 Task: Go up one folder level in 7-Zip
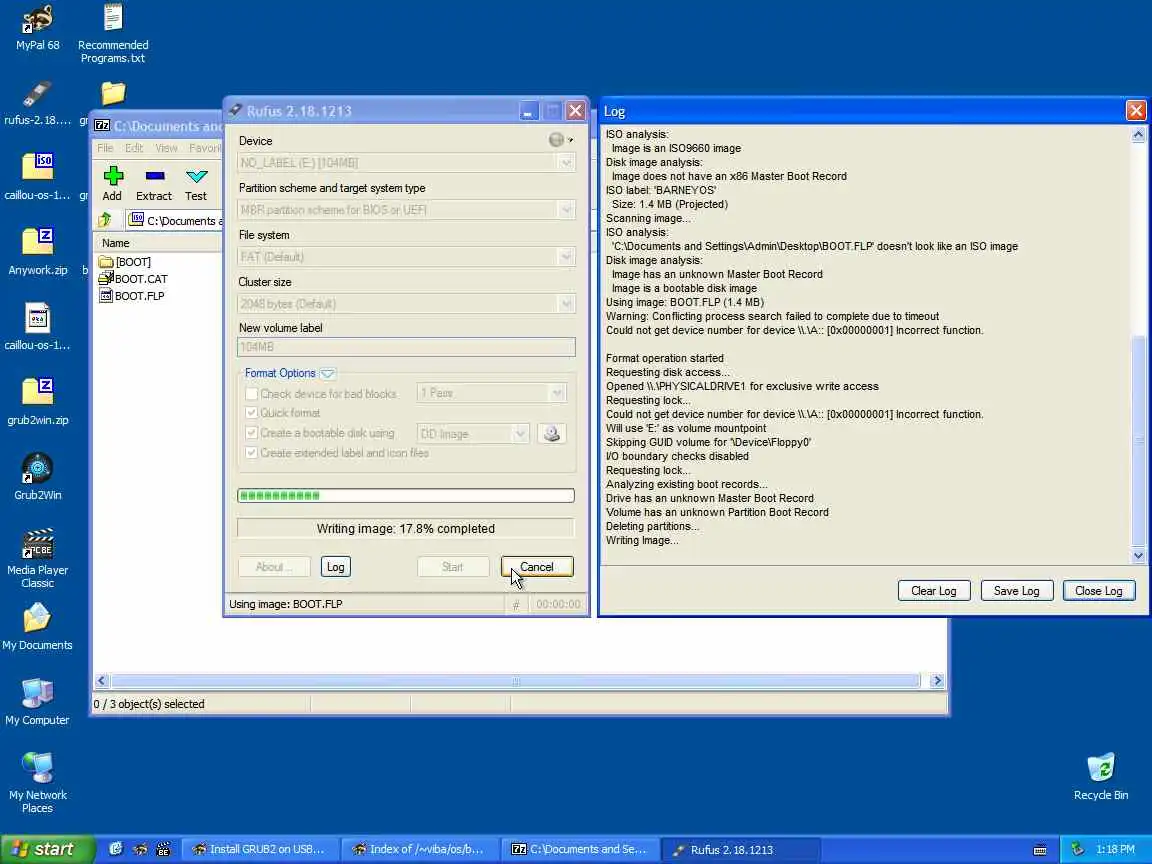click(105, 220)
